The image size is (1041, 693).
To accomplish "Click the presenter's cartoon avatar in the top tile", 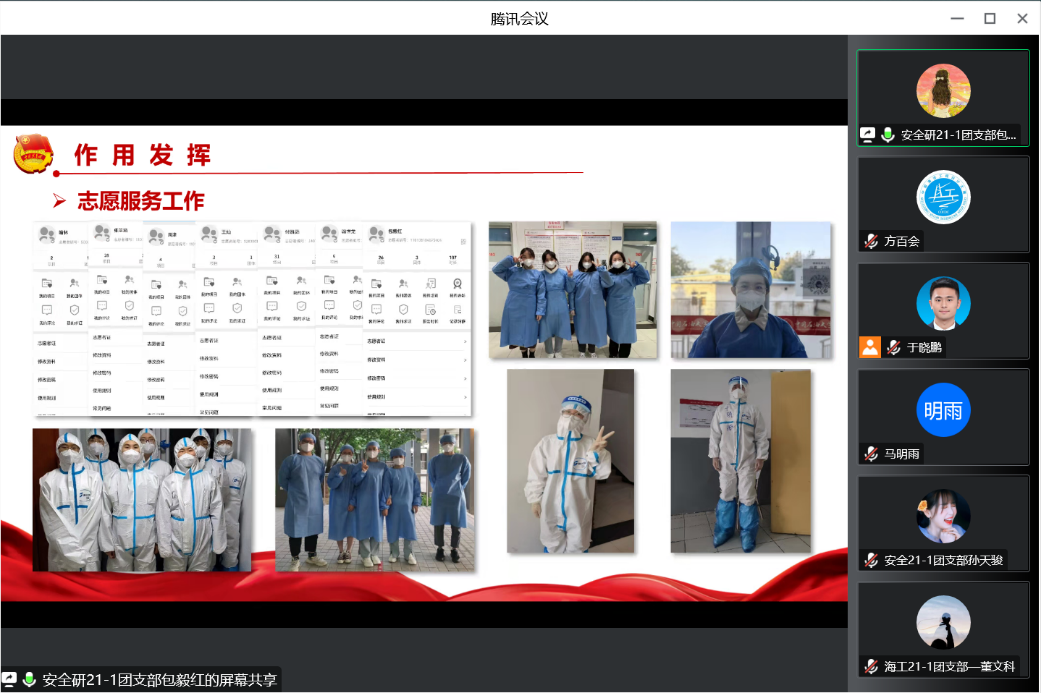I will (x=943, y=91).
